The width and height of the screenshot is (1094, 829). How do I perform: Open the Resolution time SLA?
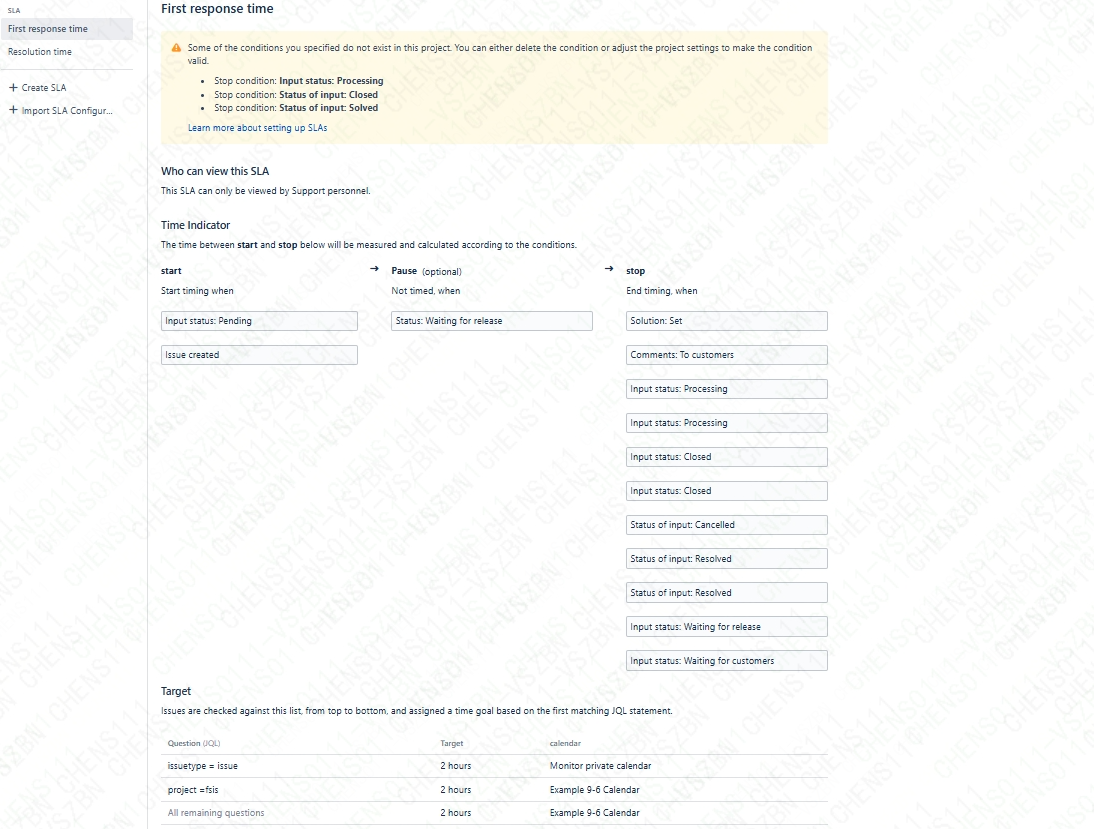click(x=66, y=52)
